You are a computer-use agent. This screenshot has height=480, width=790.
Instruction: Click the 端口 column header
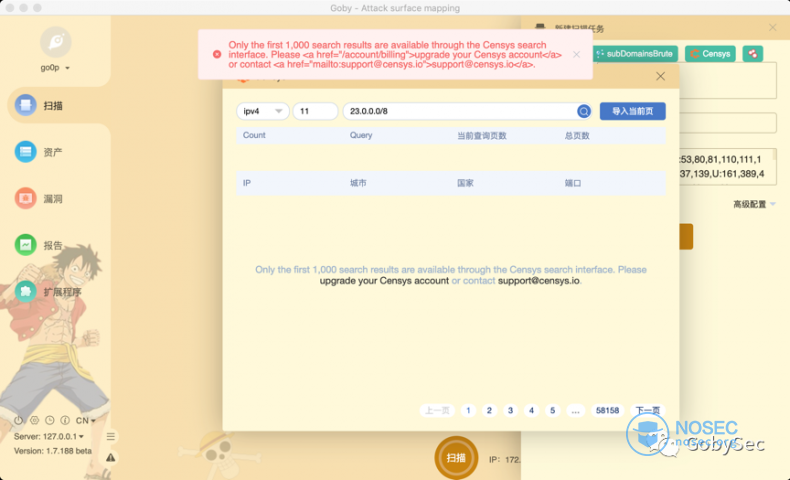point(572,183)
